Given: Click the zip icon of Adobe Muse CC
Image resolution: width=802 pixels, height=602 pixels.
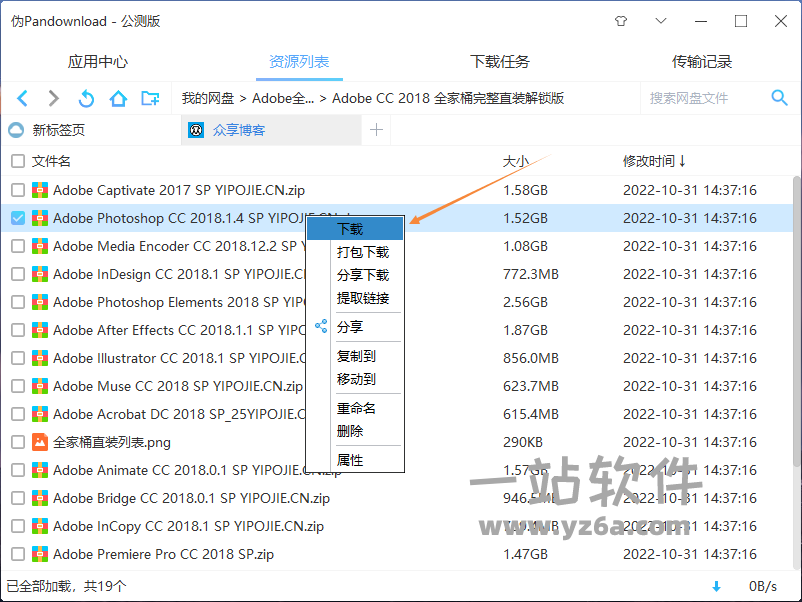Looking at the screenshot, I should pyautogui.click(x=40, y=386).
